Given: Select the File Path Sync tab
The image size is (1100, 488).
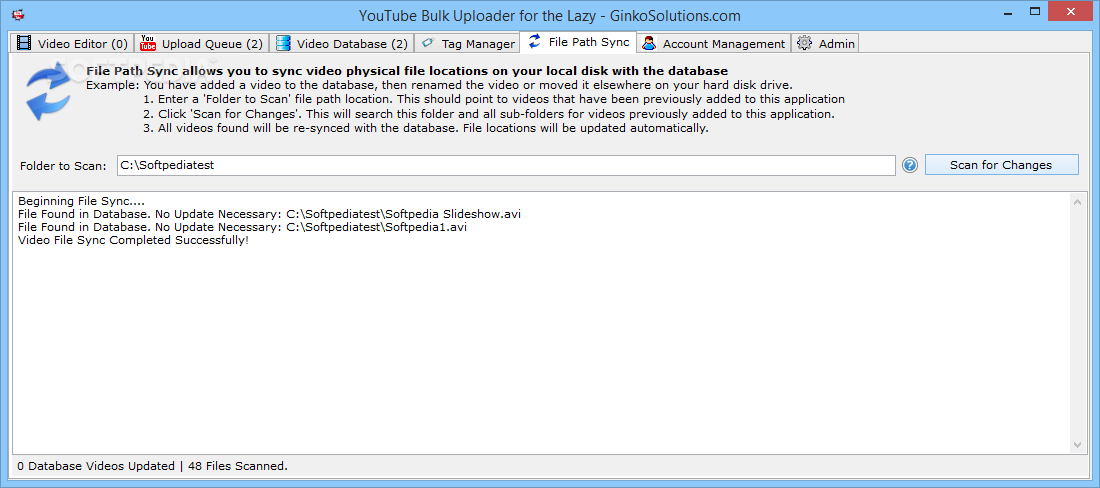Looking at the screenshot, I should point(578,42).
